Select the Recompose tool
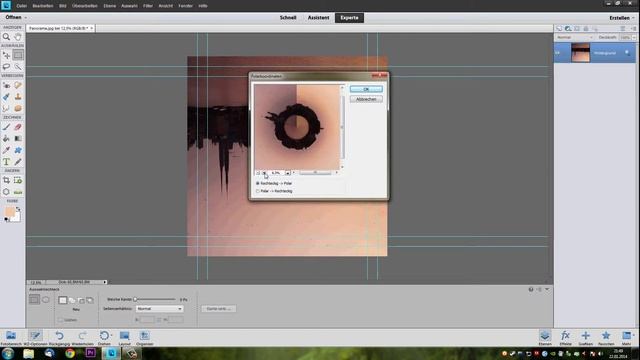Screen dimensions: 640x360 (18, 180)
